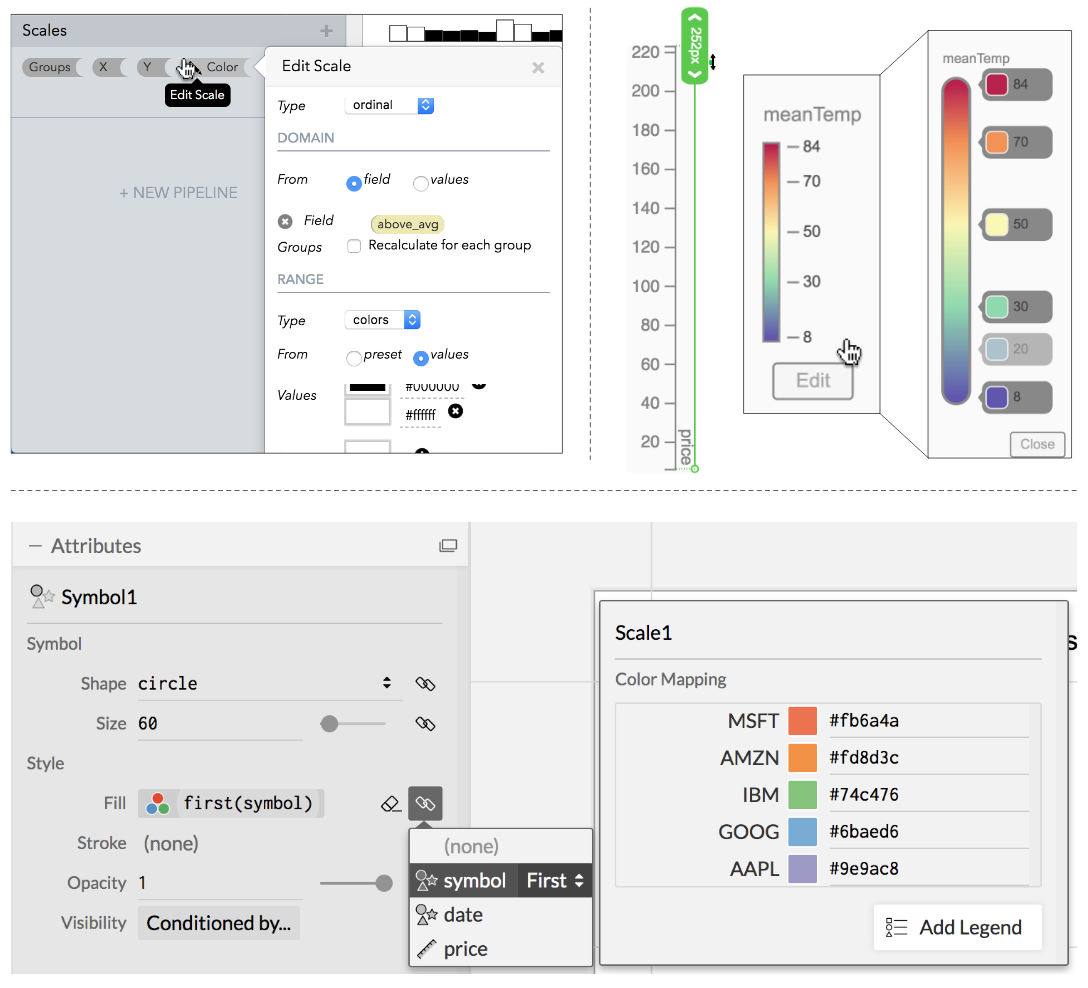
Task: Select the Color scale pill
Action: coord(222,67)
